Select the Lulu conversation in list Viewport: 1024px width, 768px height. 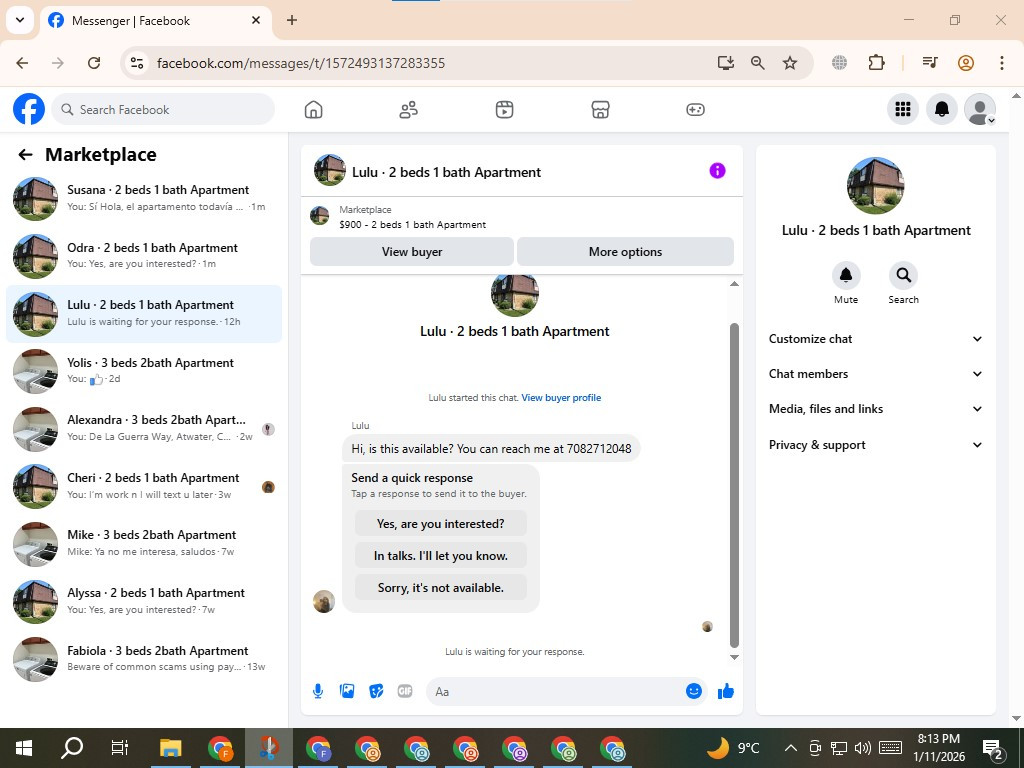click(x=144, y=313)
